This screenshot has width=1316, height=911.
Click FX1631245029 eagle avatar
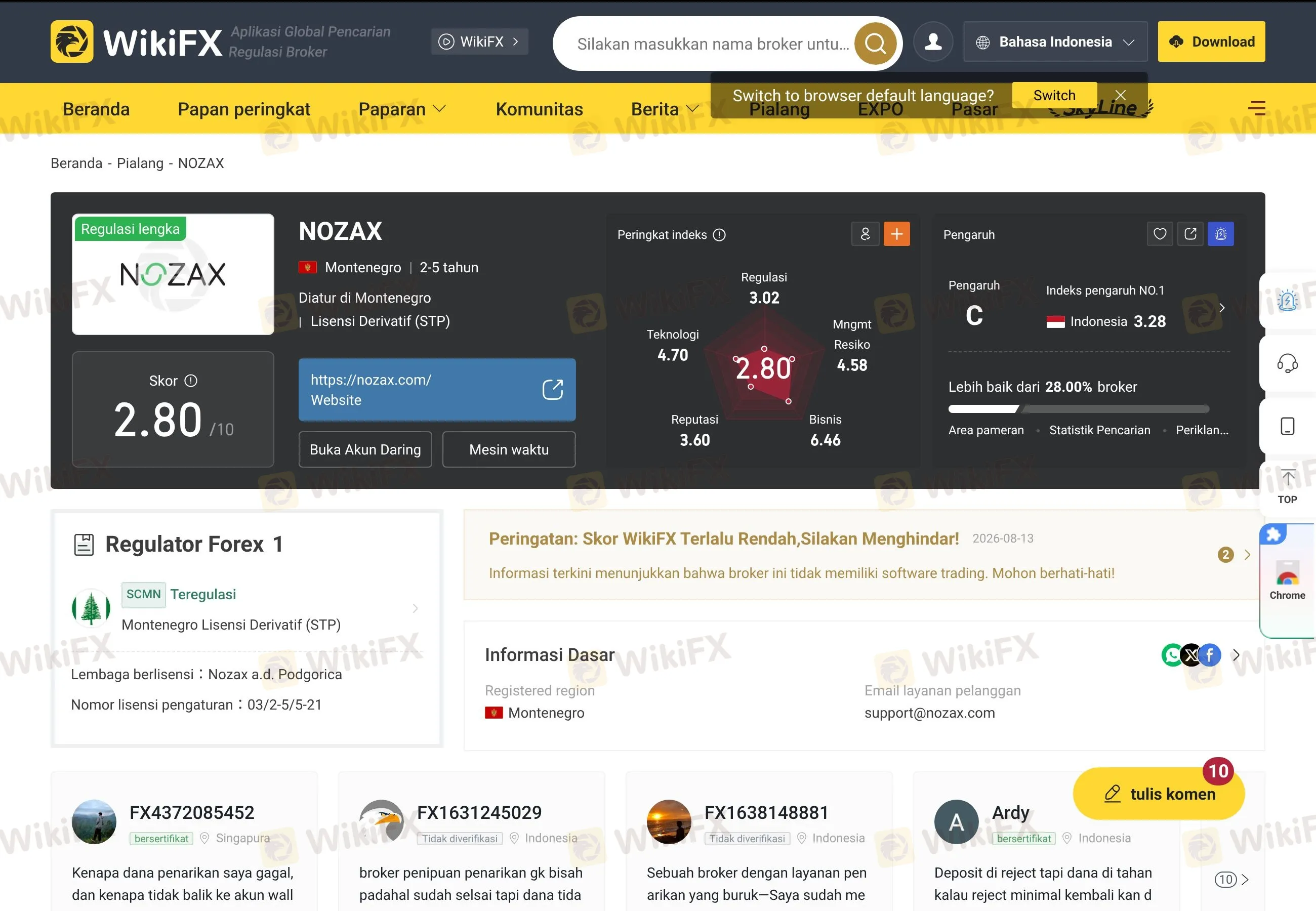coord(382,822)
